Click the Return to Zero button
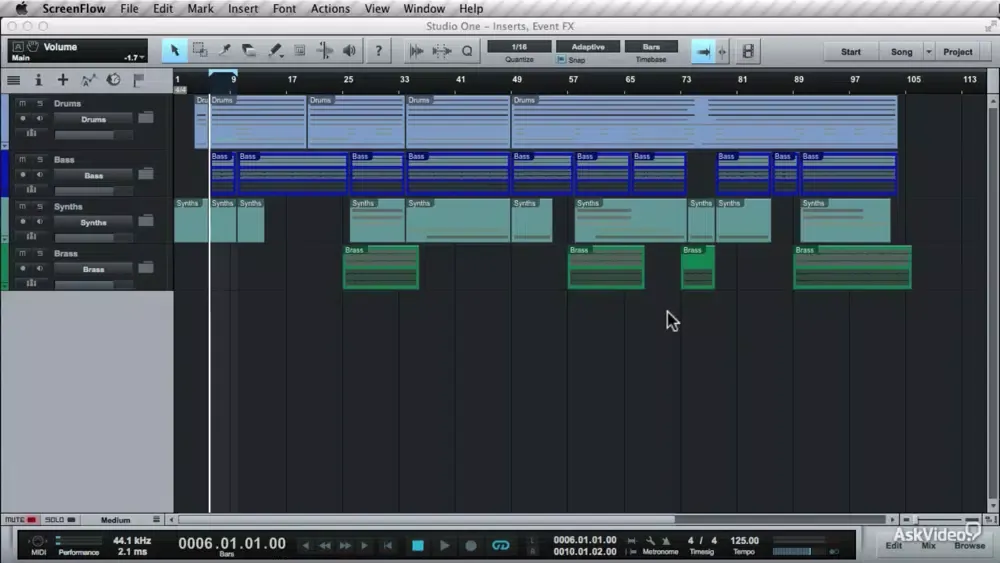Viewport: 1000px width, 563px height. click(388, 546)
